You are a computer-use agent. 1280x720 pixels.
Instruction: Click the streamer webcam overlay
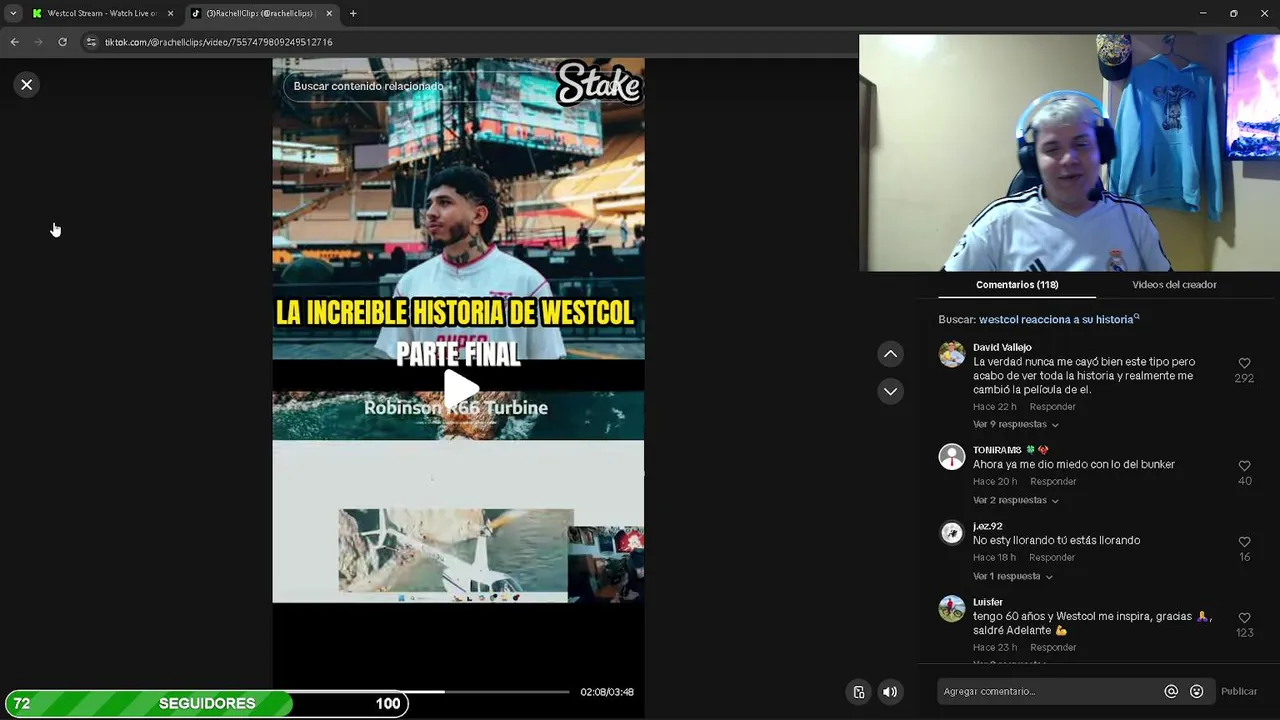(x=1069, y=153)
